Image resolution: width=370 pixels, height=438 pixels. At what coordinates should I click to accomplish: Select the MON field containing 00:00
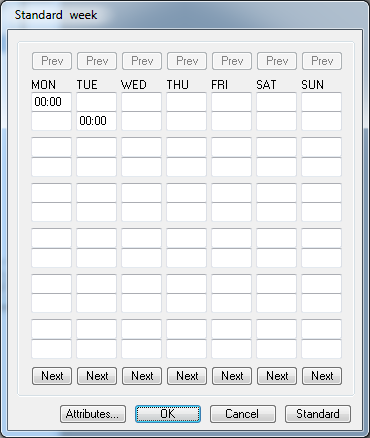pos(51,102)
